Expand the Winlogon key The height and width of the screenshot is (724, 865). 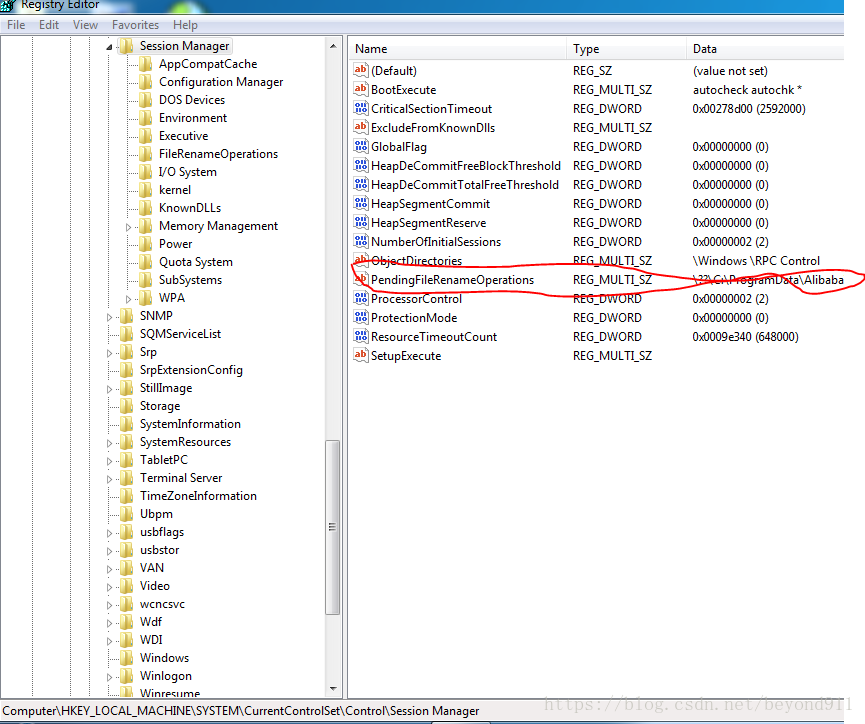(x=109, y=677)
